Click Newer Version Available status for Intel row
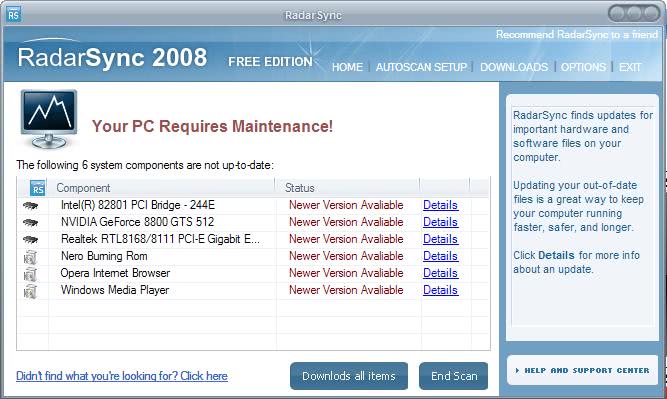The image size is (667, 399). 346,205
